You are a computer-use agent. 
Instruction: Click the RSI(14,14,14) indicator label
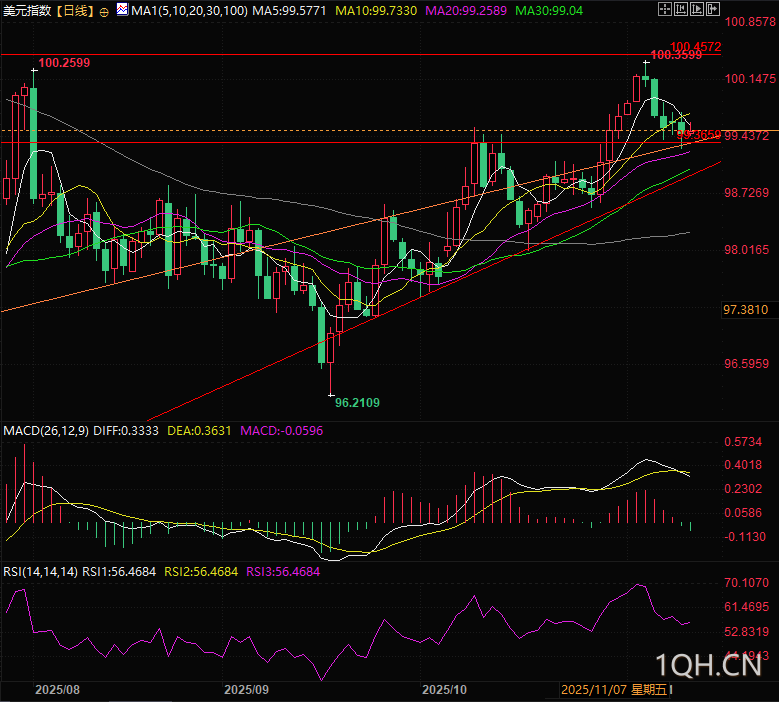point(40,572)
